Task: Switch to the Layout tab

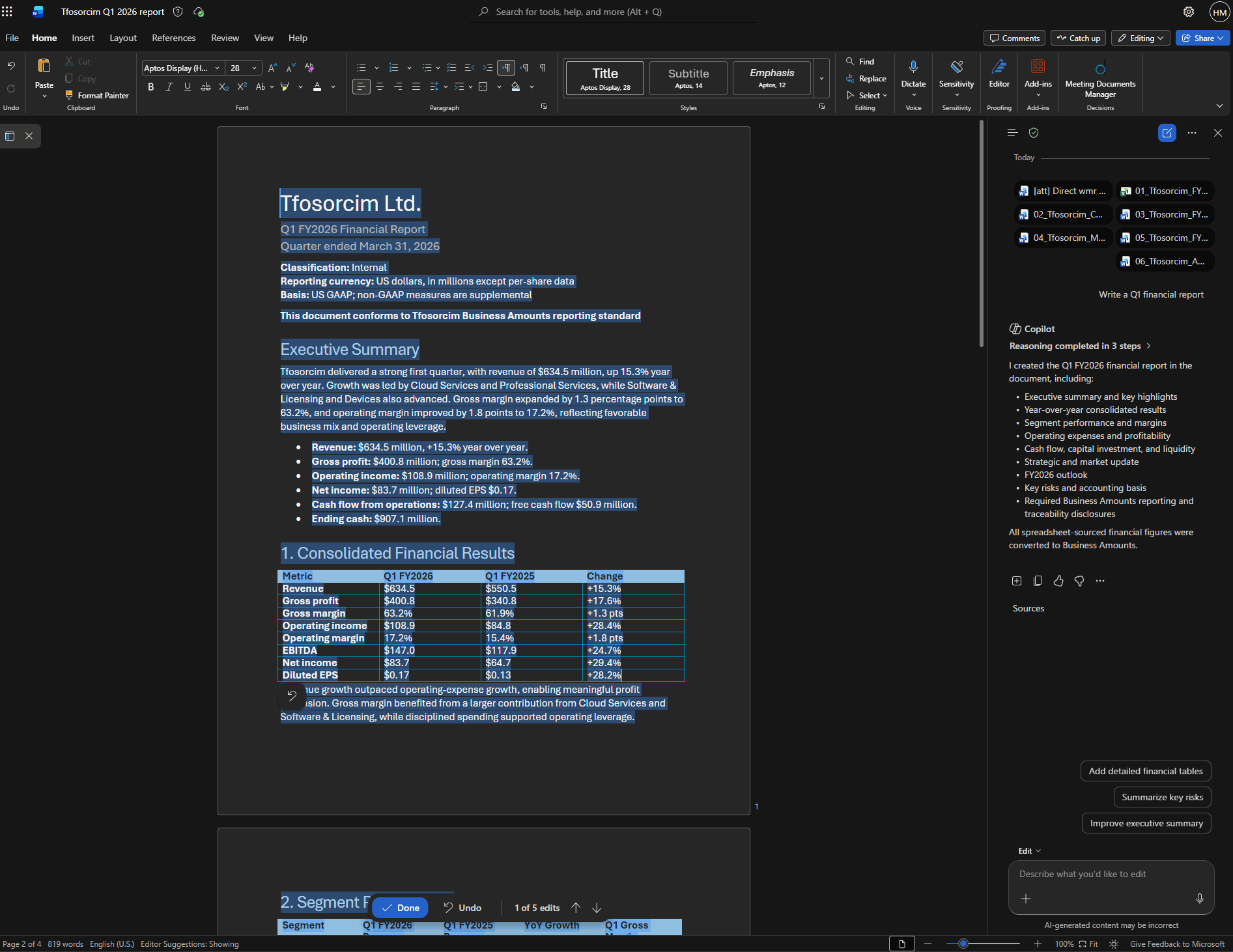Action: pyautogui.click(x=123, y=38)
